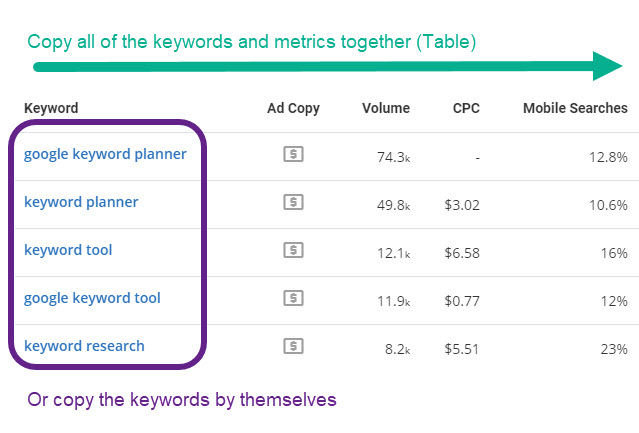Viewport: 639px width, 433px height.
Task: Select the 11.9k volume cell
Action: [391, 299]
